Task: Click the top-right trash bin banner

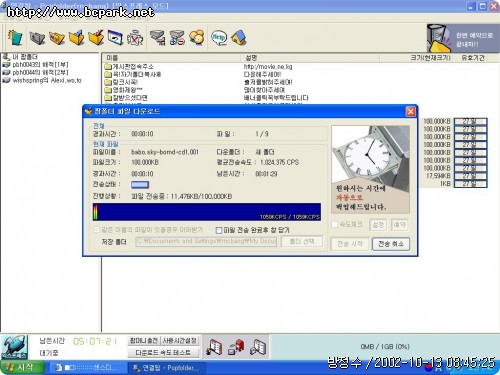Action: pos(463,38)
